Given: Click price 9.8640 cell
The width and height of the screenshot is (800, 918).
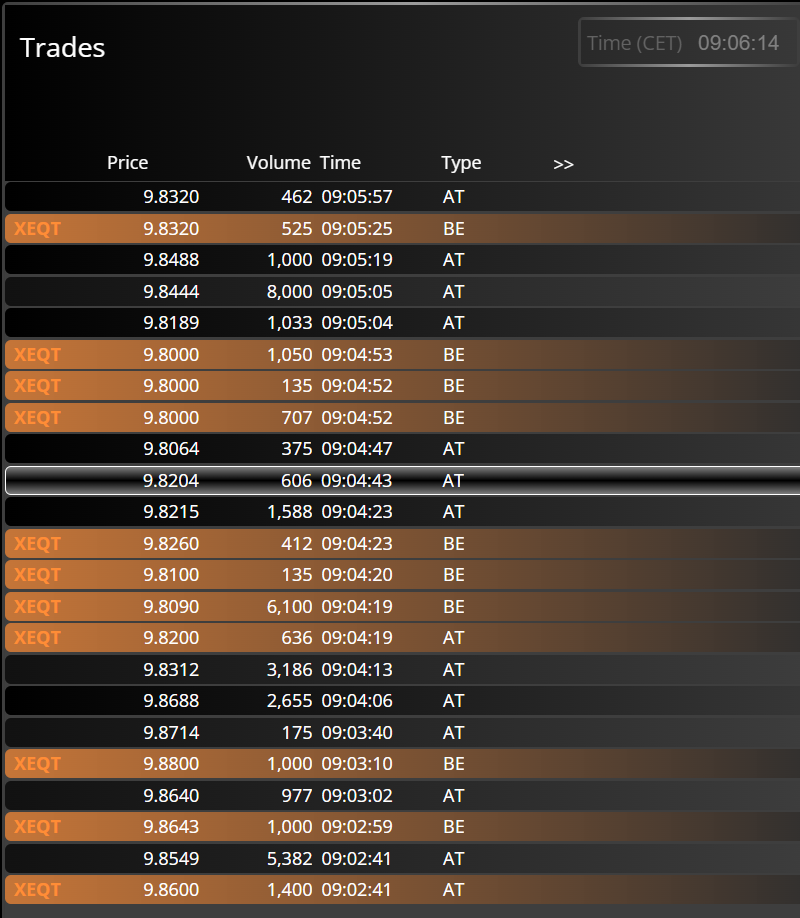Looking at the screenshot, I should 171,796.
